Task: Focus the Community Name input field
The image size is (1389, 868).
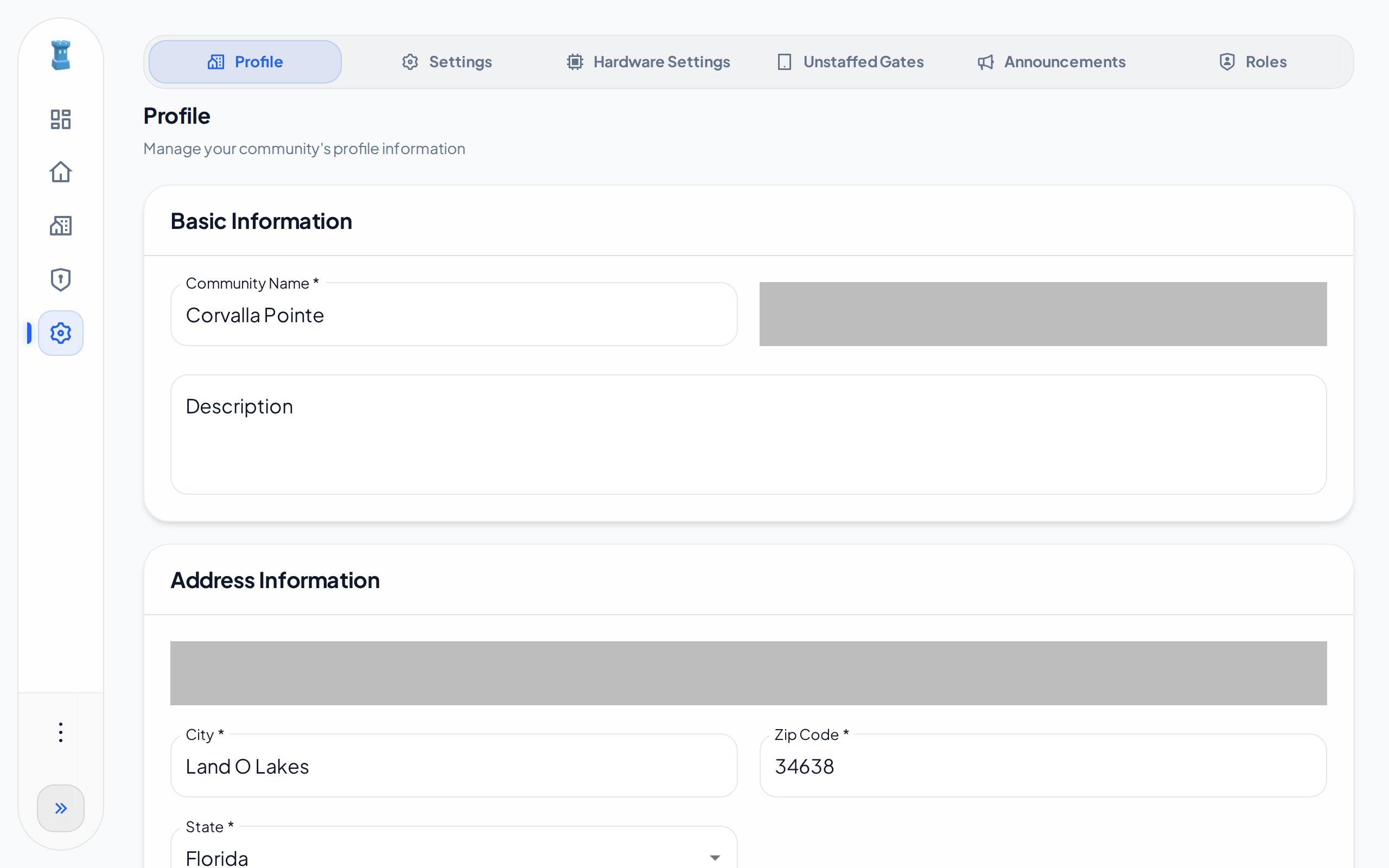Action: [454, 315]
